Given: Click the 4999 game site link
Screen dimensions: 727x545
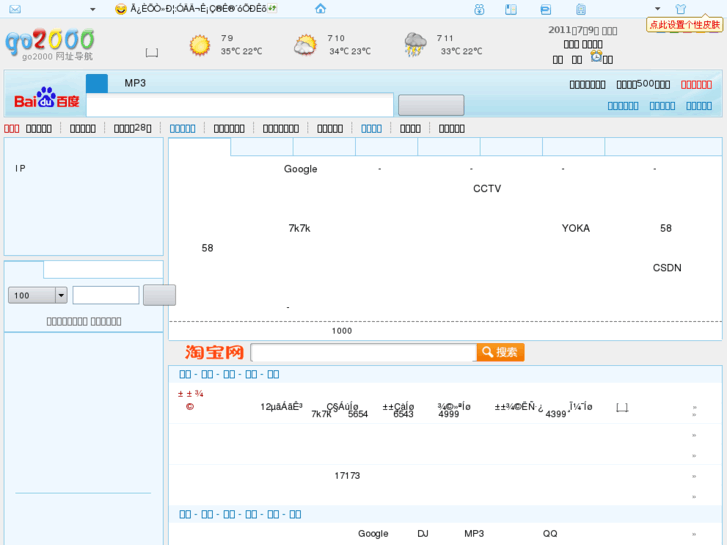Looking at the screenshot, I should 448,414.
